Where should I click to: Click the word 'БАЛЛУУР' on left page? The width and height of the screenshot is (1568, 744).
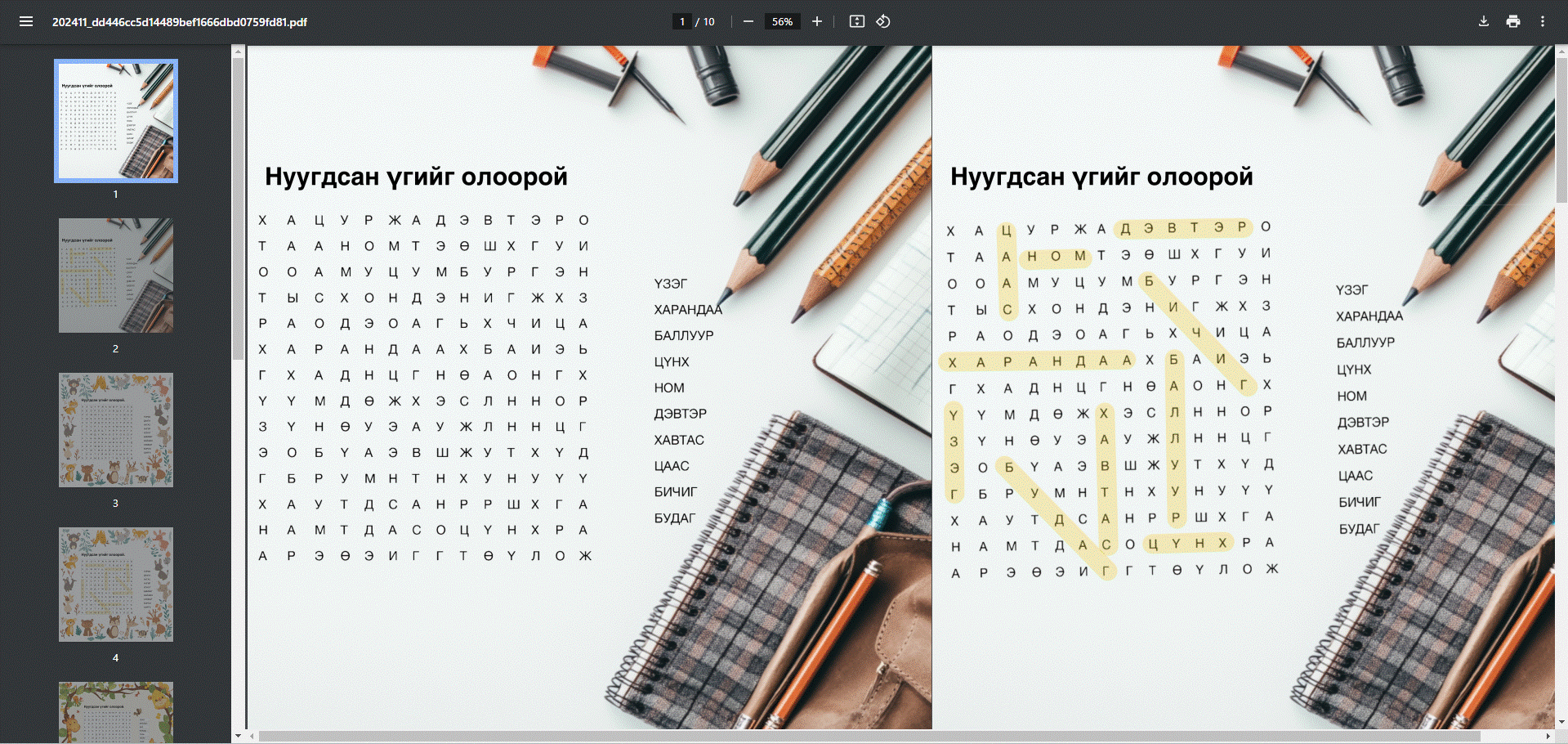pyautogui.click(x=684, y=335)
